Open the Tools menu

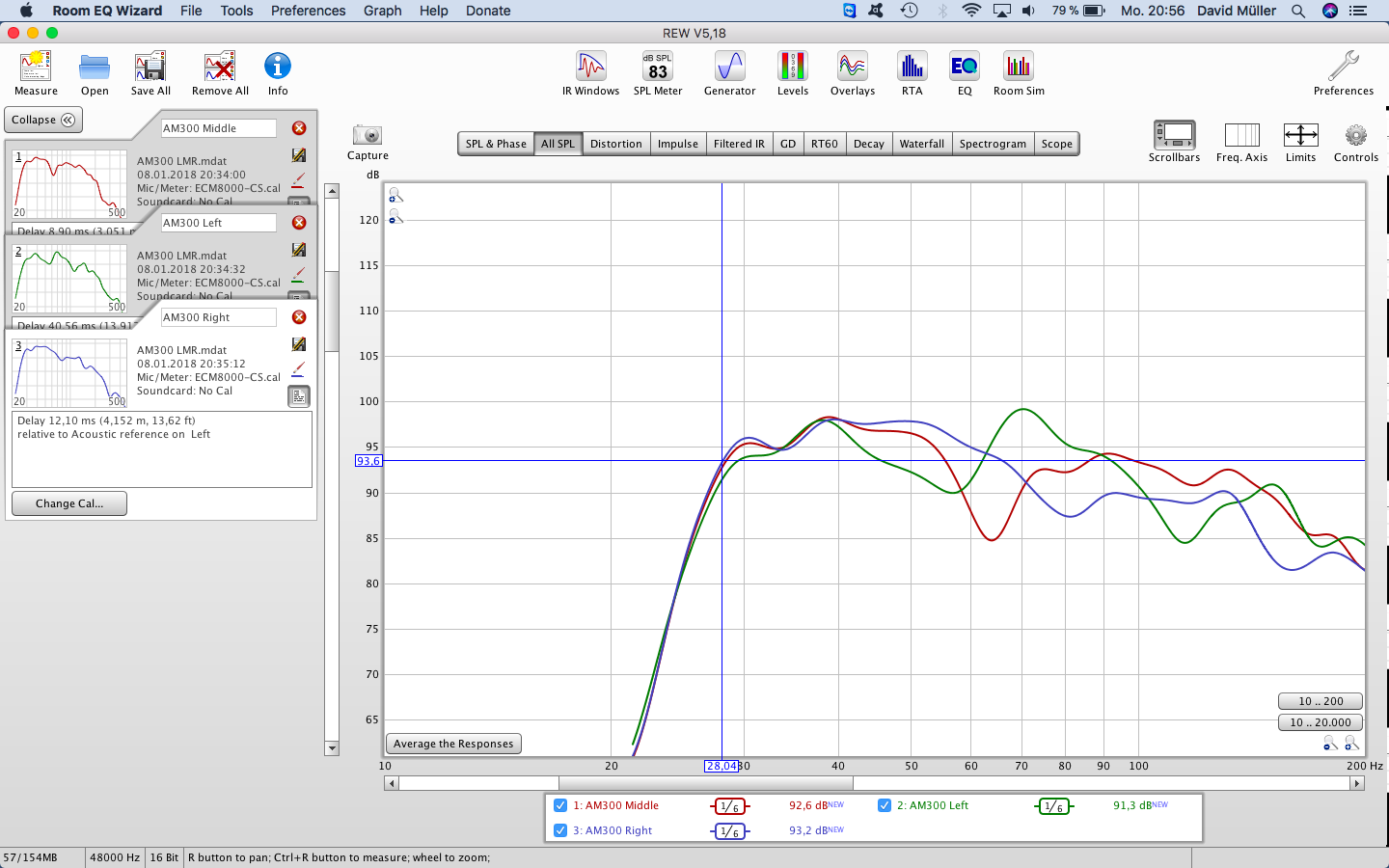pos(236,11)
